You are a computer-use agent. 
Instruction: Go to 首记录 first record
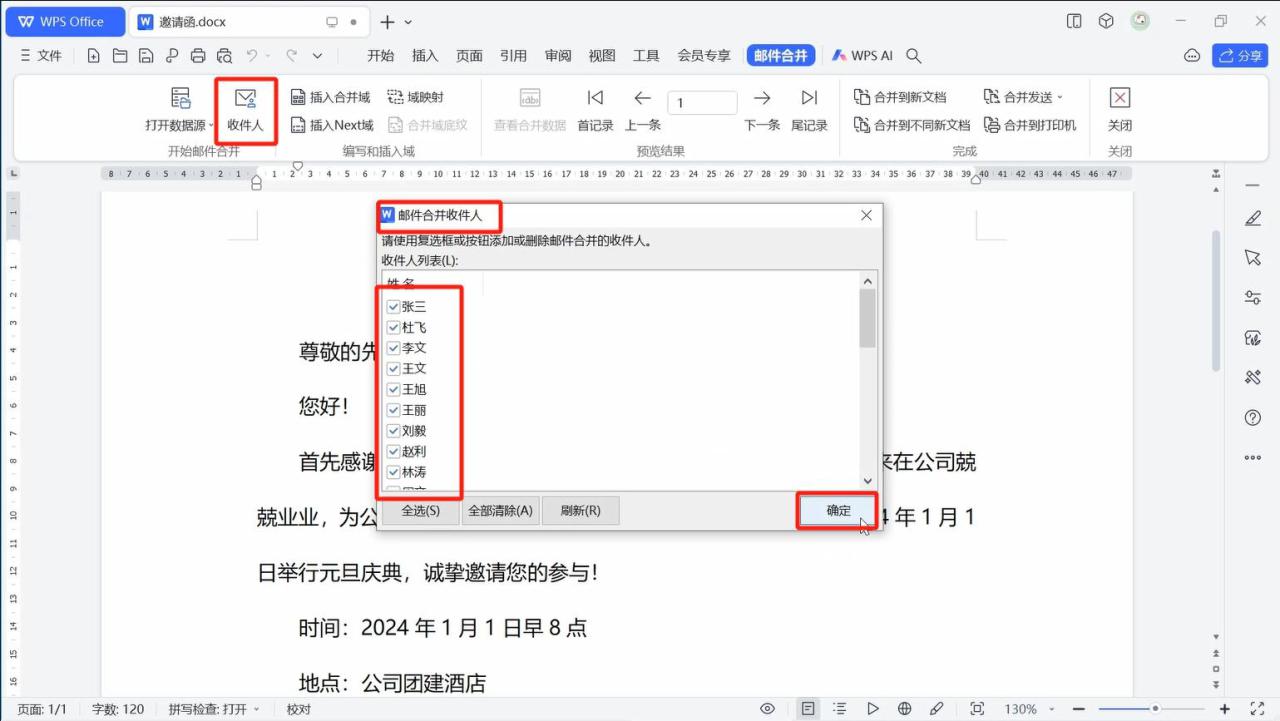pos(595,110)
